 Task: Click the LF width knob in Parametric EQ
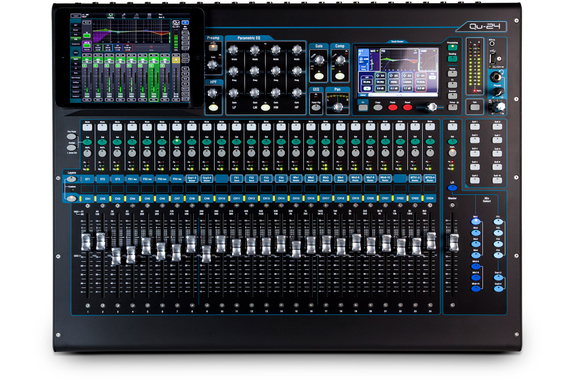234,50
